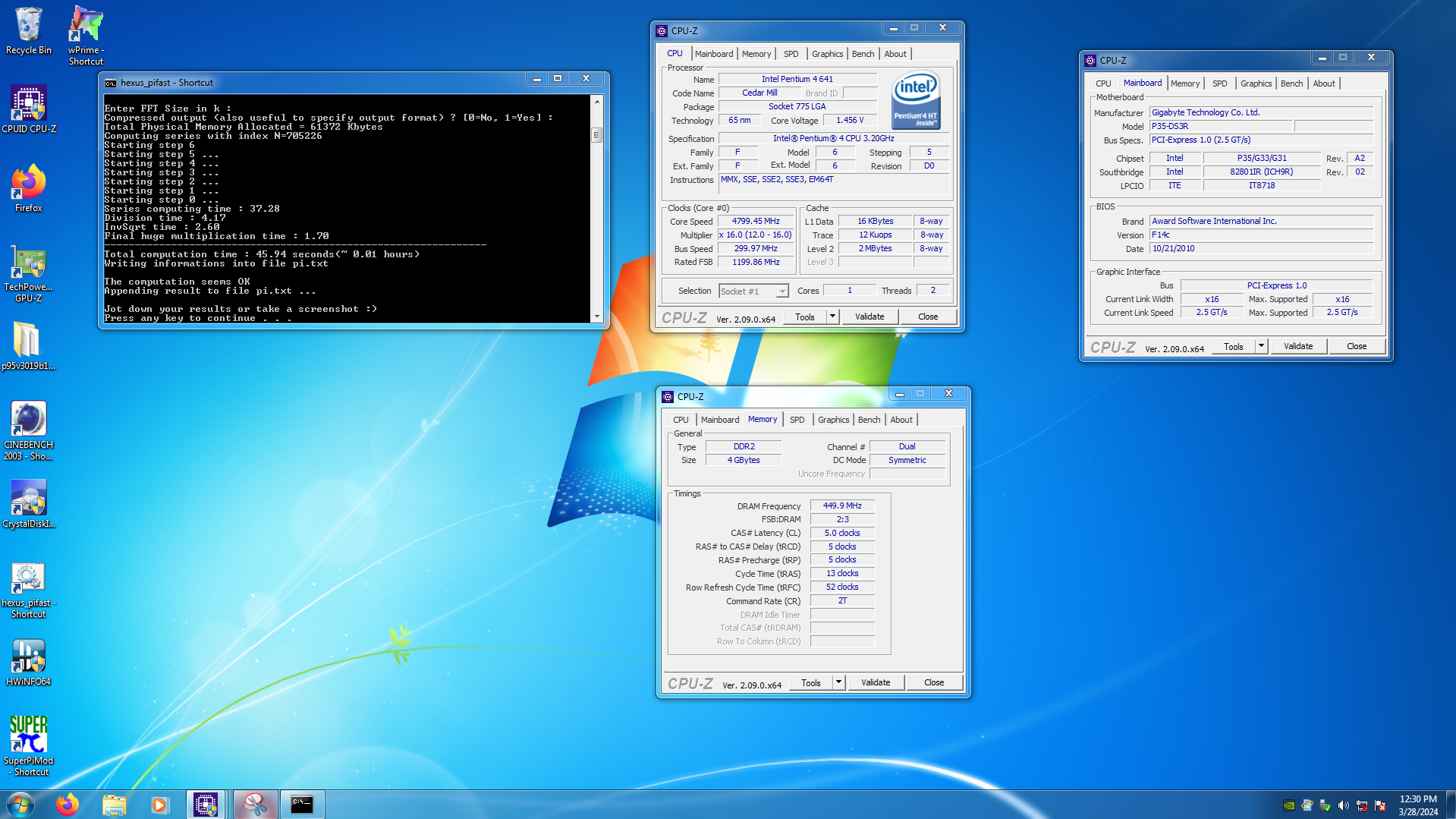Open the Windows Update tray icon
1456x819 pixels.
tap(1307, 805)
